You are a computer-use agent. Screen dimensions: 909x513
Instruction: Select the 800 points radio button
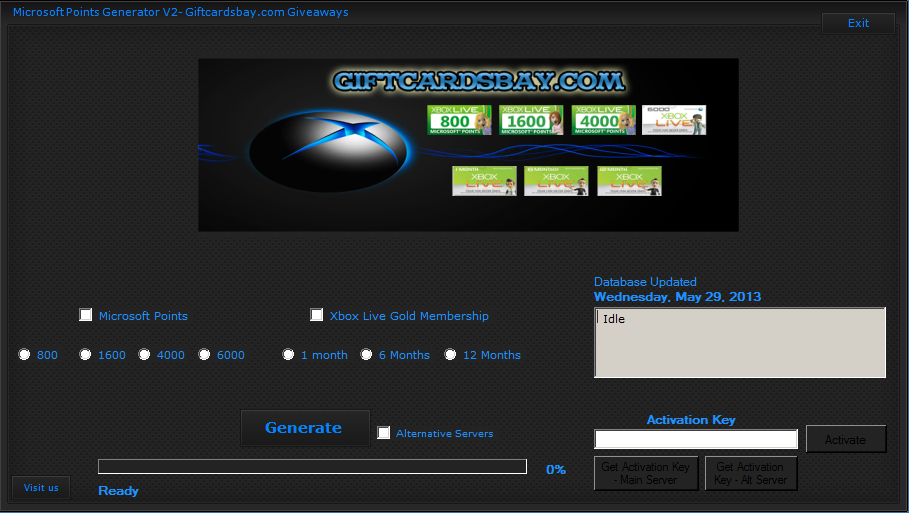[x=24, y=354]
